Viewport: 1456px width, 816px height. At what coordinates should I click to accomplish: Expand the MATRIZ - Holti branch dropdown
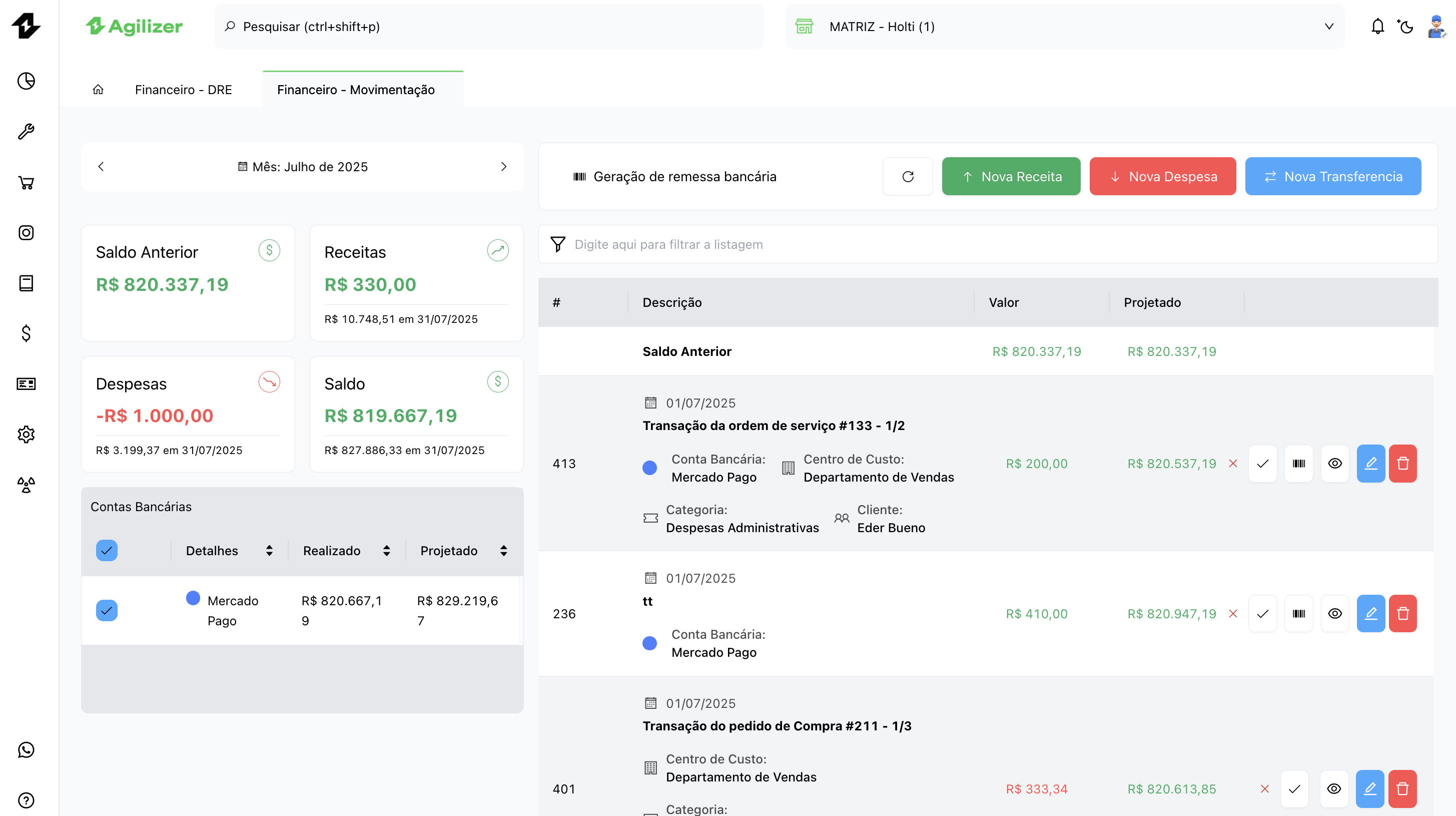pyautogui.click(x=1329, y=26)
